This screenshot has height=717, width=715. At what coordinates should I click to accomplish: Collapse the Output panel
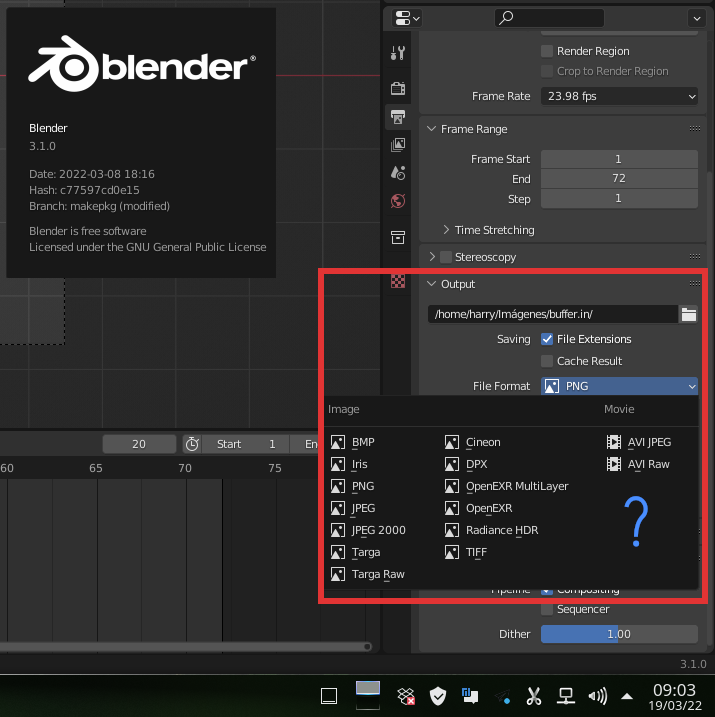click(431, 284)
